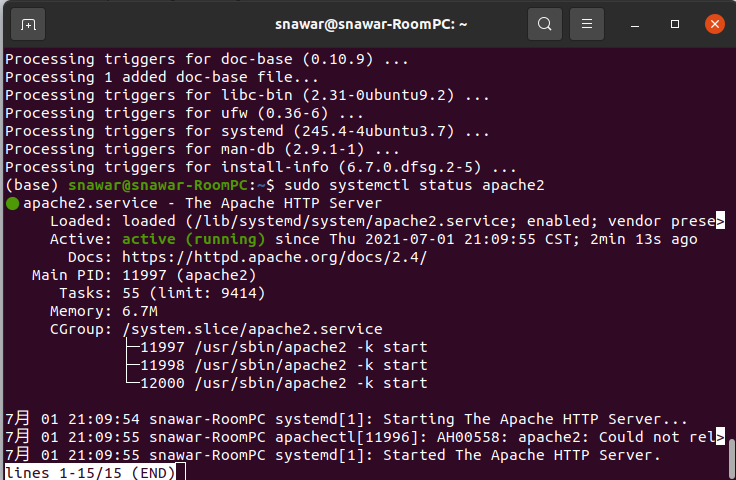
Task: Click the /lib/systemd/system/apache2.service path
Action: click(351, 221)
